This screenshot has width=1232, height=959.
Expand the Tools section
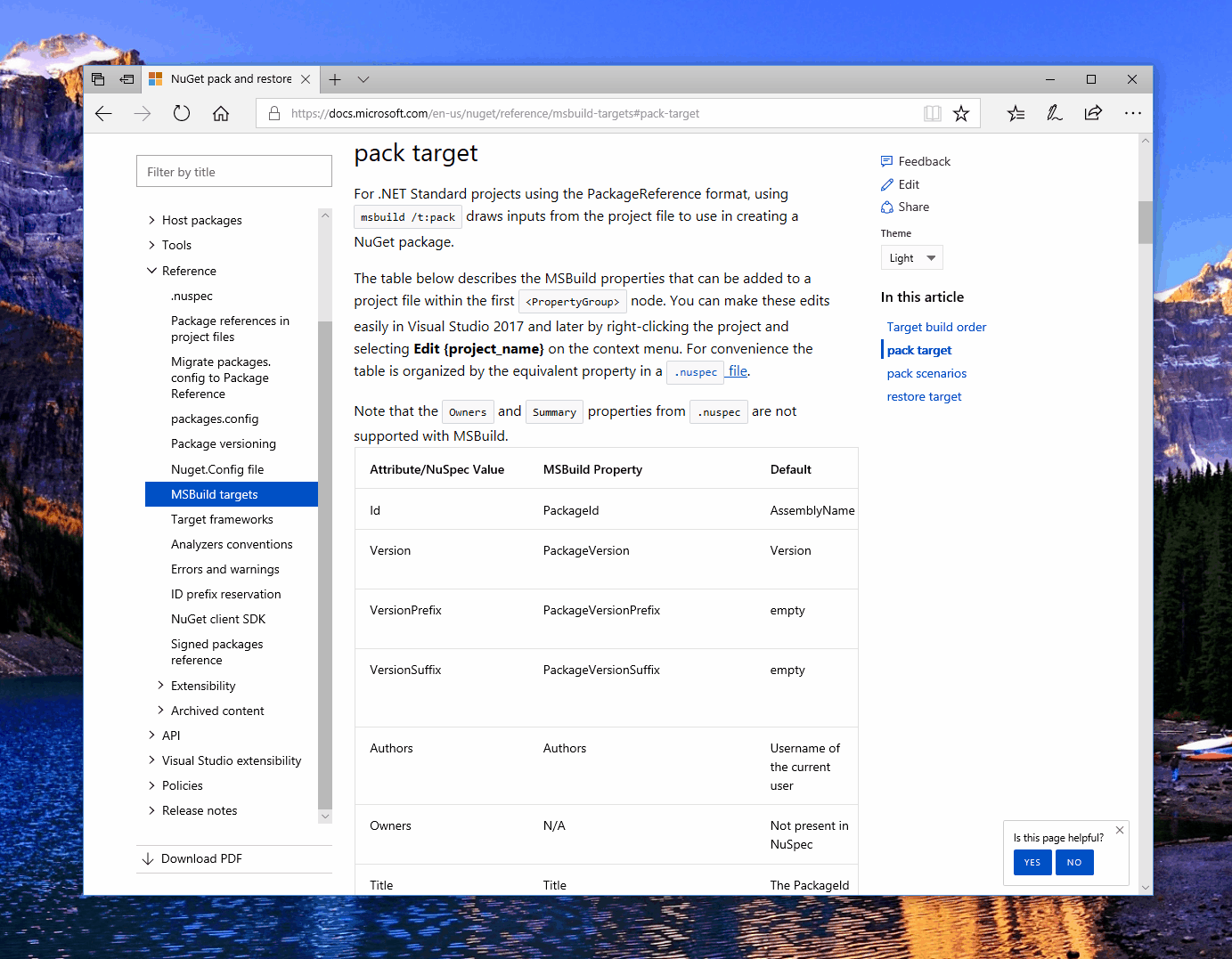tap(151, 245)
